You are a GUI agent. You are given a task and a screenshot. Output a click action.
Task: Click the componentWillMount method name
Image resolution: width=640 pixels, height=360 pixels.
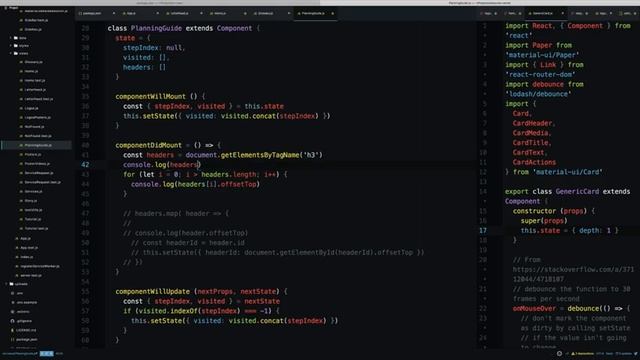[150, 97]
